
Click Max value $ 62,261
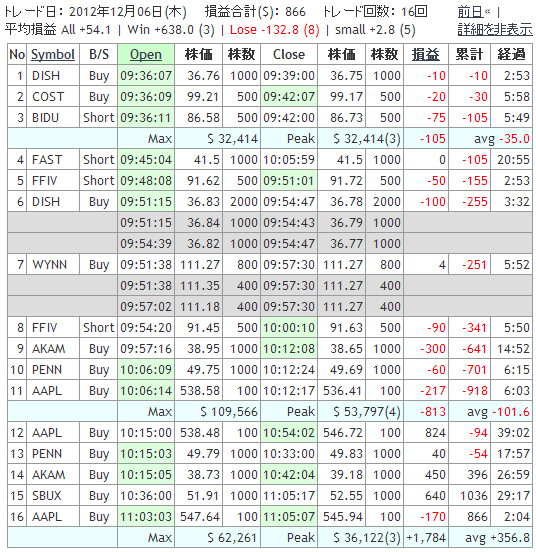click(x=232, y=538)
